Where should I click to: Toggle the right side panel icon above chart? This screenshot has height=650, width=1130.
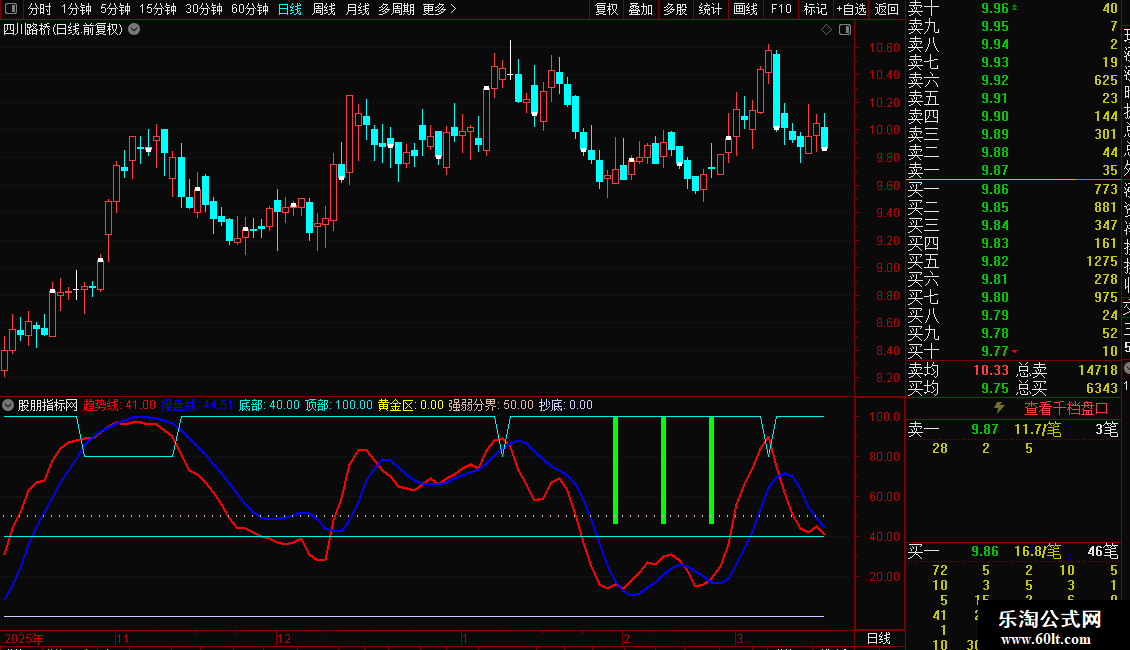(x=845, y=30)
